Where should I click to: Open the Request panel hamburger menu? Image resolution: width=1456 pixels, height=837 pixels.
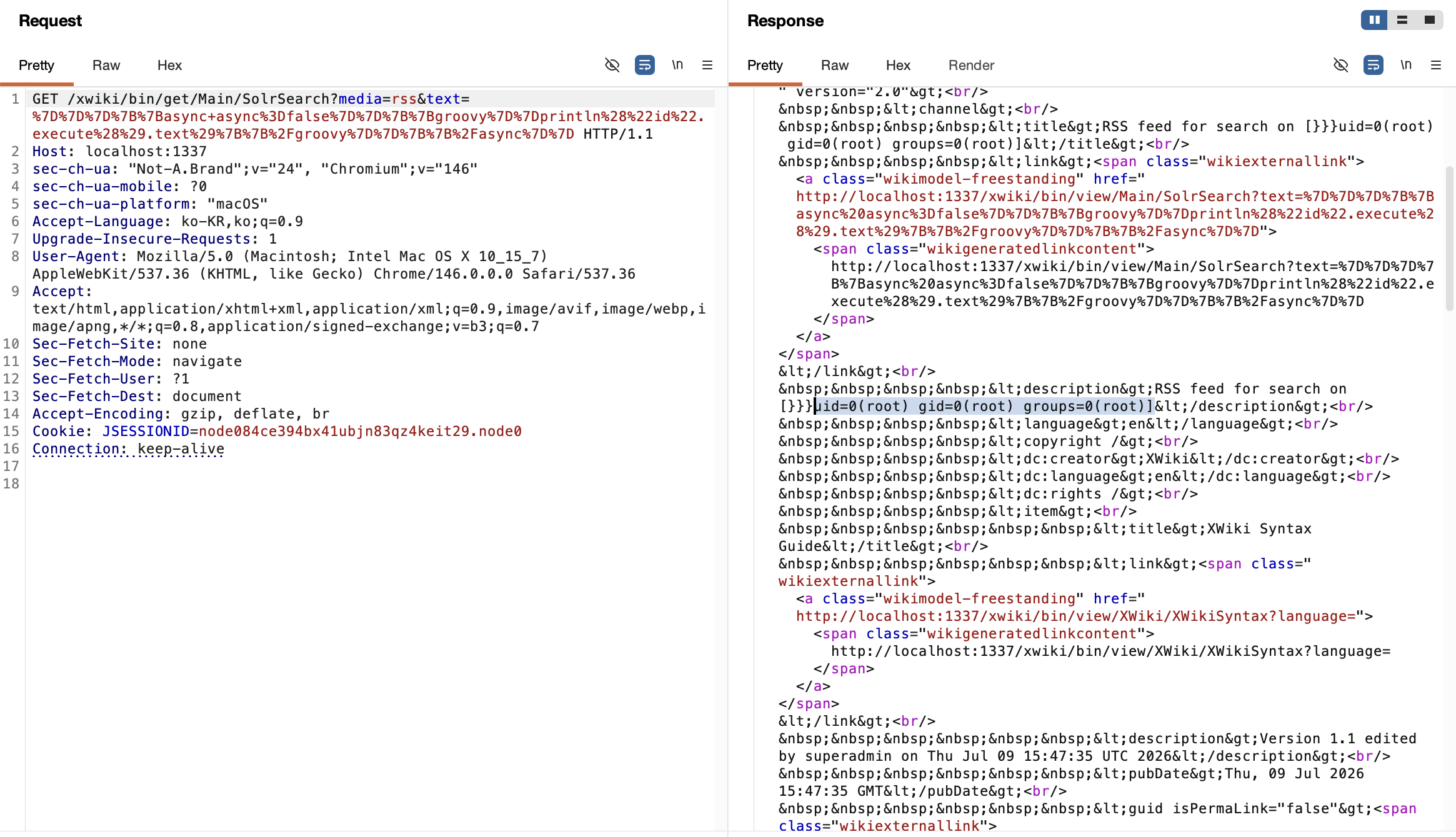coord(707,65)
